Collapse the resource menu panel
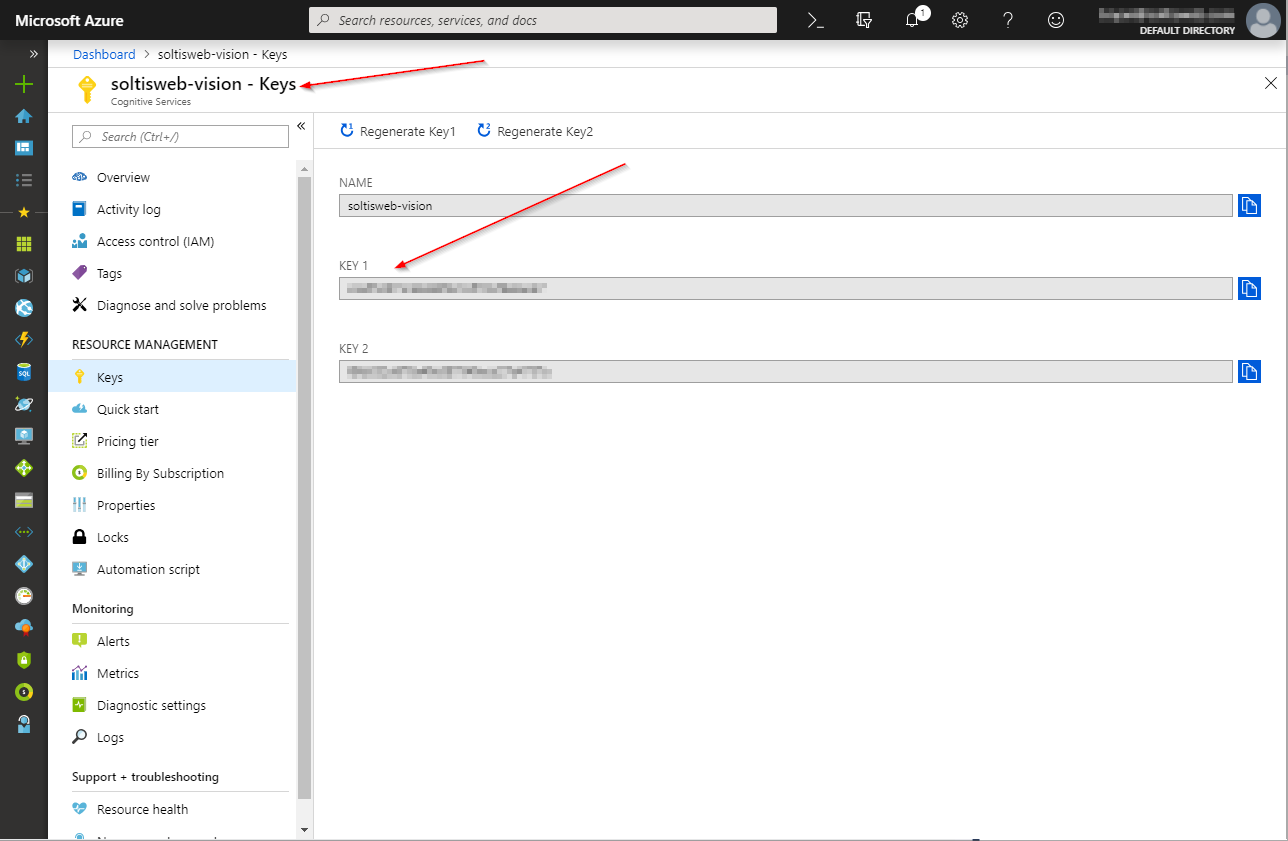Viewport: 1288px width, 841px height. pos(301,126)
